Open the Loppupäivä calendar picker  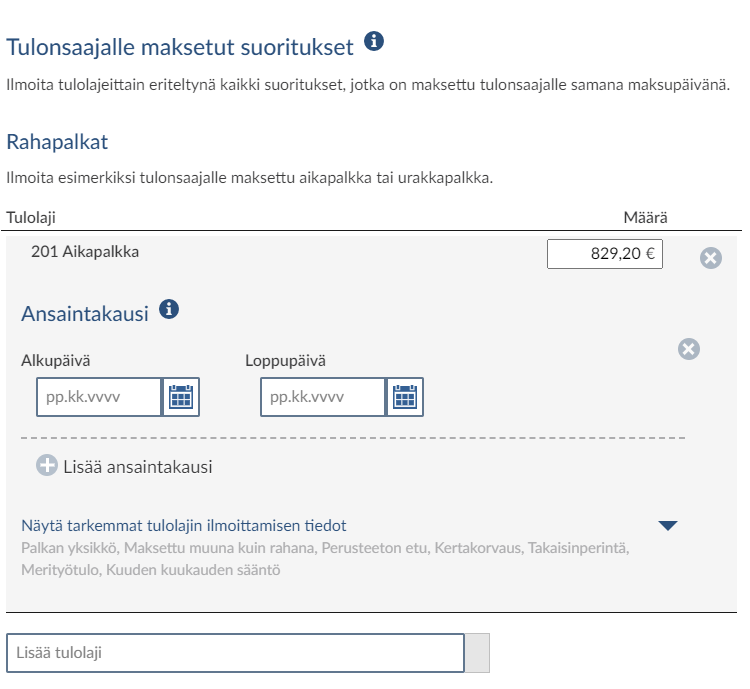click(405, 397)
